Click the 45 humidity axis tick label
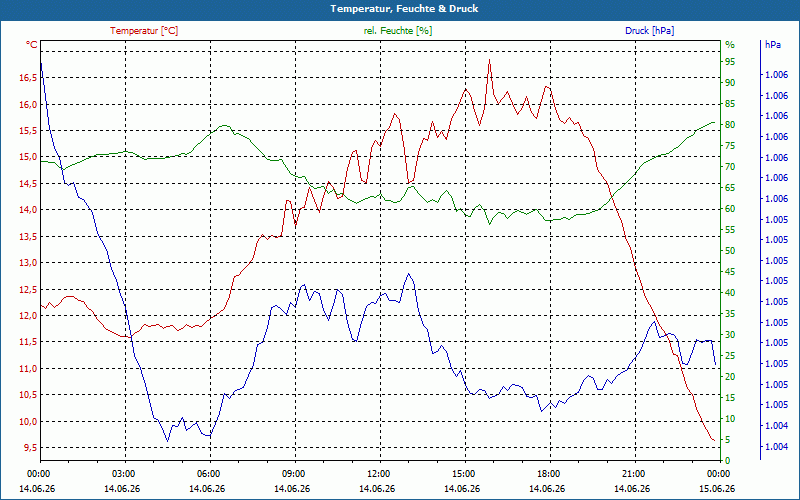Image resolution: width=800 pixels, height=500 pixels. 730,272
